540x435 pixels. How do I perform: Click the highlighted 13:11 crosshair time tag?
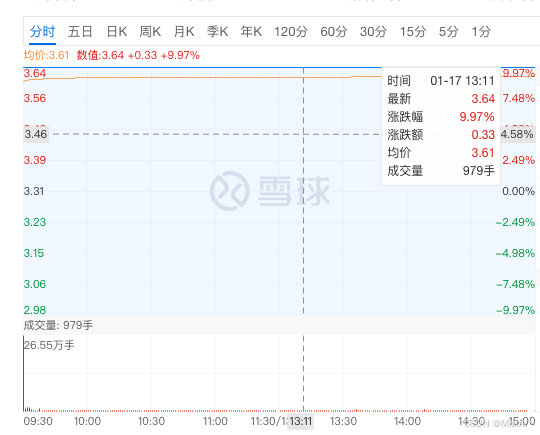(x=300, y=421)
